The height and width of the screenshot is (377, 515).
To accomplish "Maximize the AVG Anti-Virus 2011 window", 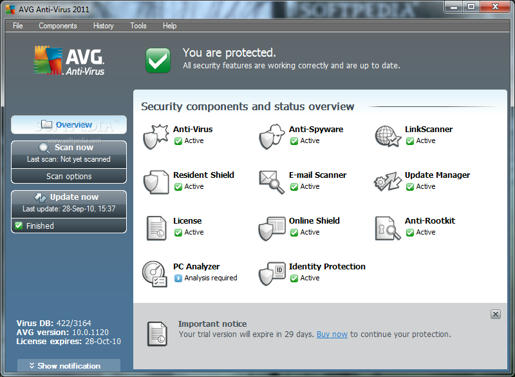I will [471, 6].
